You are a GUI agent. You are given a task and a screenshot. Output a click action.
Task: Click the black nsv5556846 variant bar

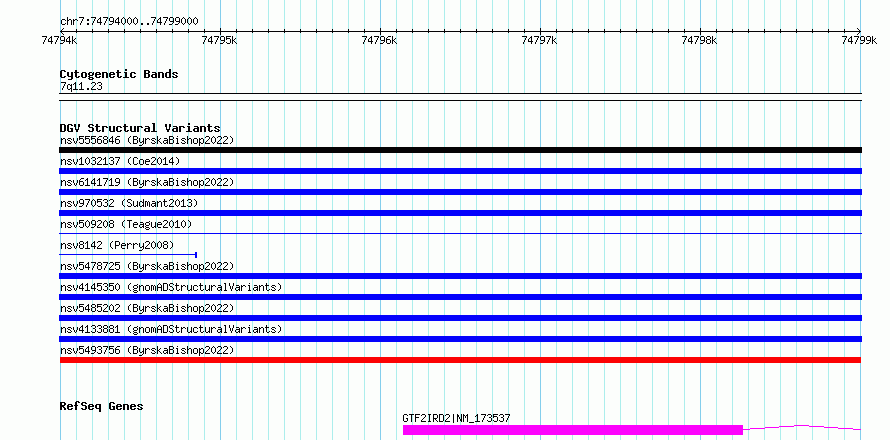click(460, 150)
